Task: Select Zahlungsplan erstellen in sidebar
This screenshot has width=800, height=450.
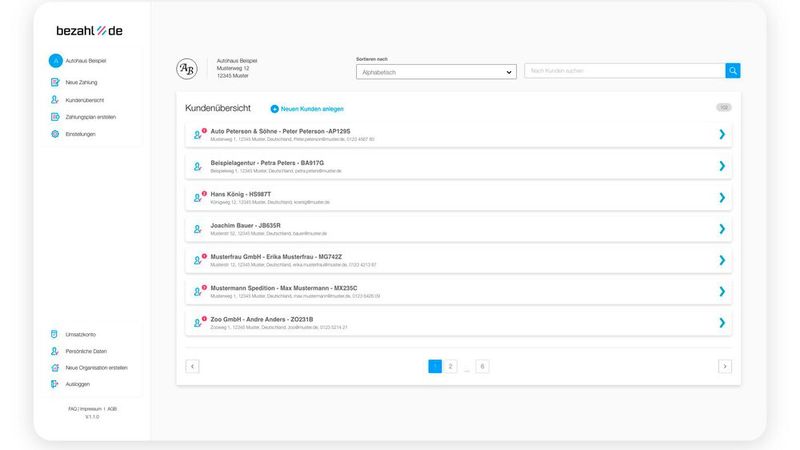Action: click(x=90, y=117)
